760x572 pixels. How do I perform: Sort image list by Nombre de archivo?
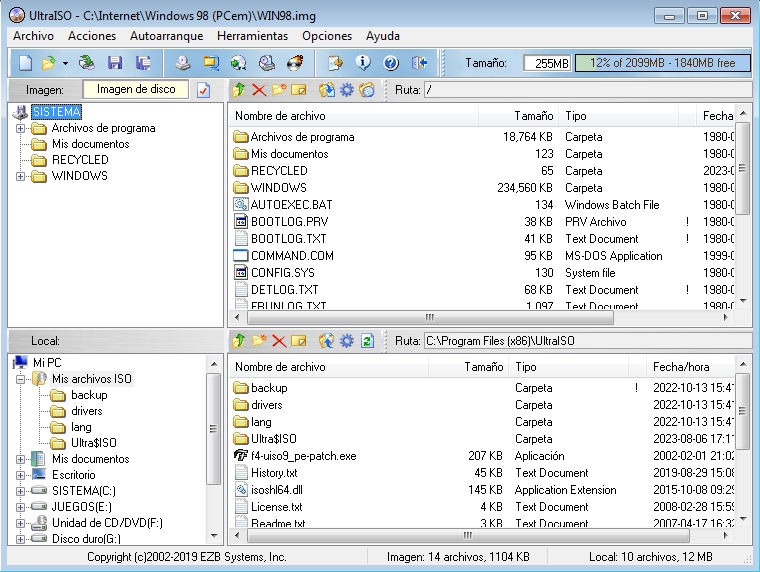click(353, 116)
